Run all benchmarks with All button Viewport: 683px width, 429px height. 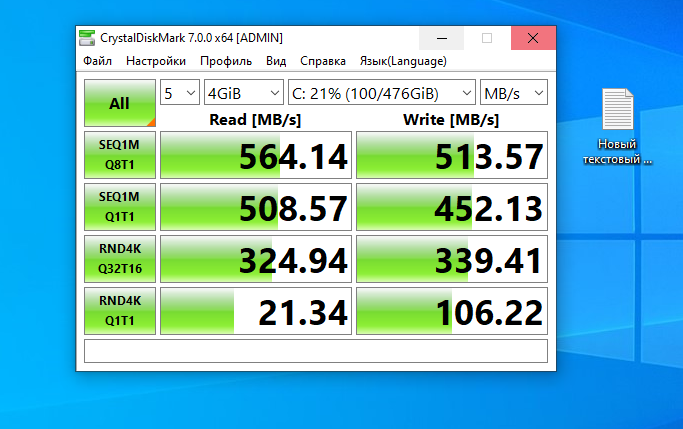(120, 103)
